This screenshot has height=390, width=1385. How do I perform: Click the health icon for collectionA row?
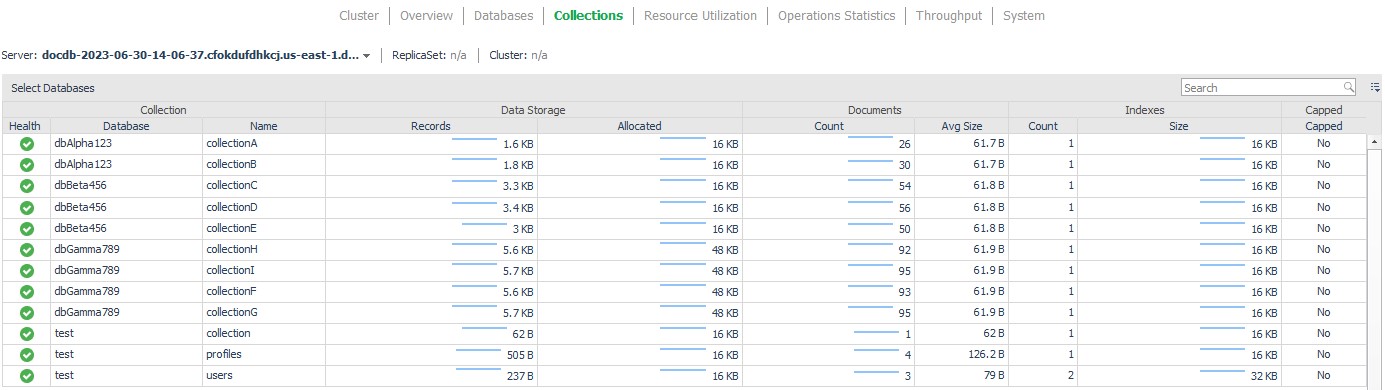click(27, 144)
